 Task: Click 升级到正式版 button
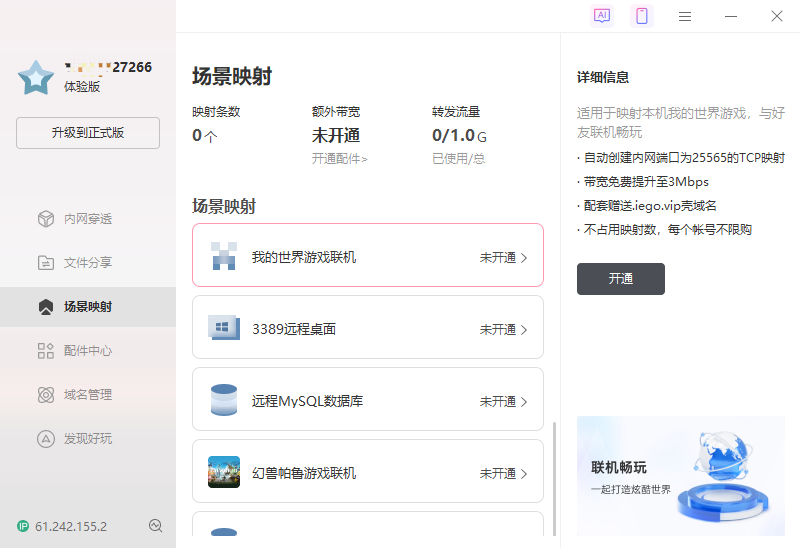(88, 133)
